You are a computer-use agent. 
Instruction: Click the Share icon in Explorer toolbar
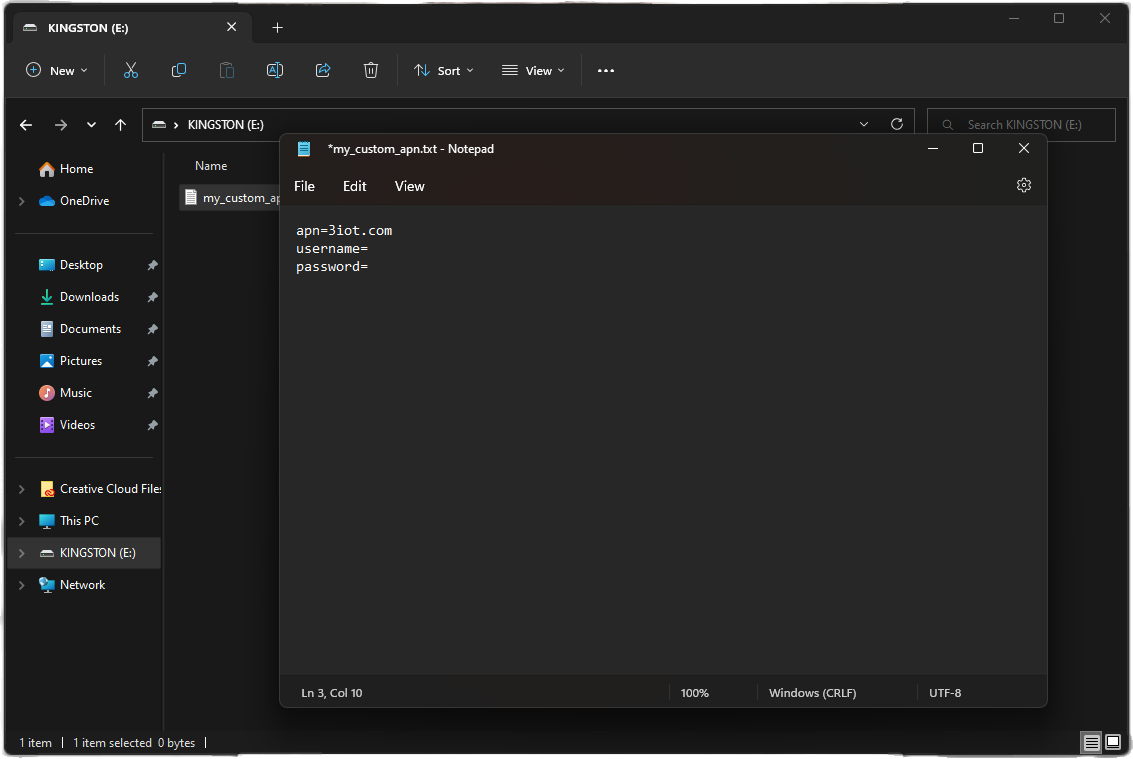[323, 70]
